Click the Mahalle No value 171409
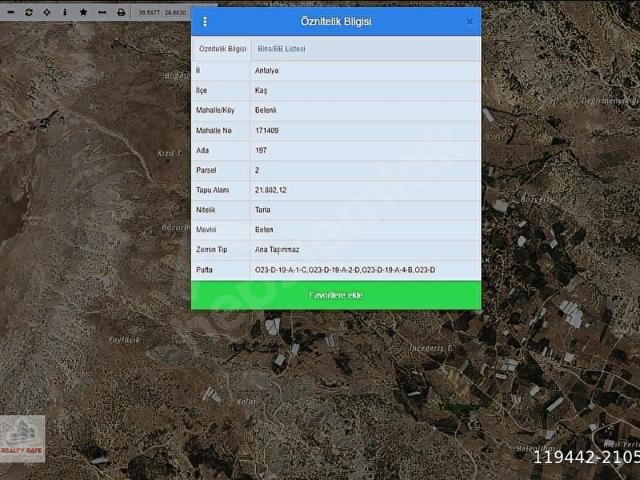 tap(267, 130)
